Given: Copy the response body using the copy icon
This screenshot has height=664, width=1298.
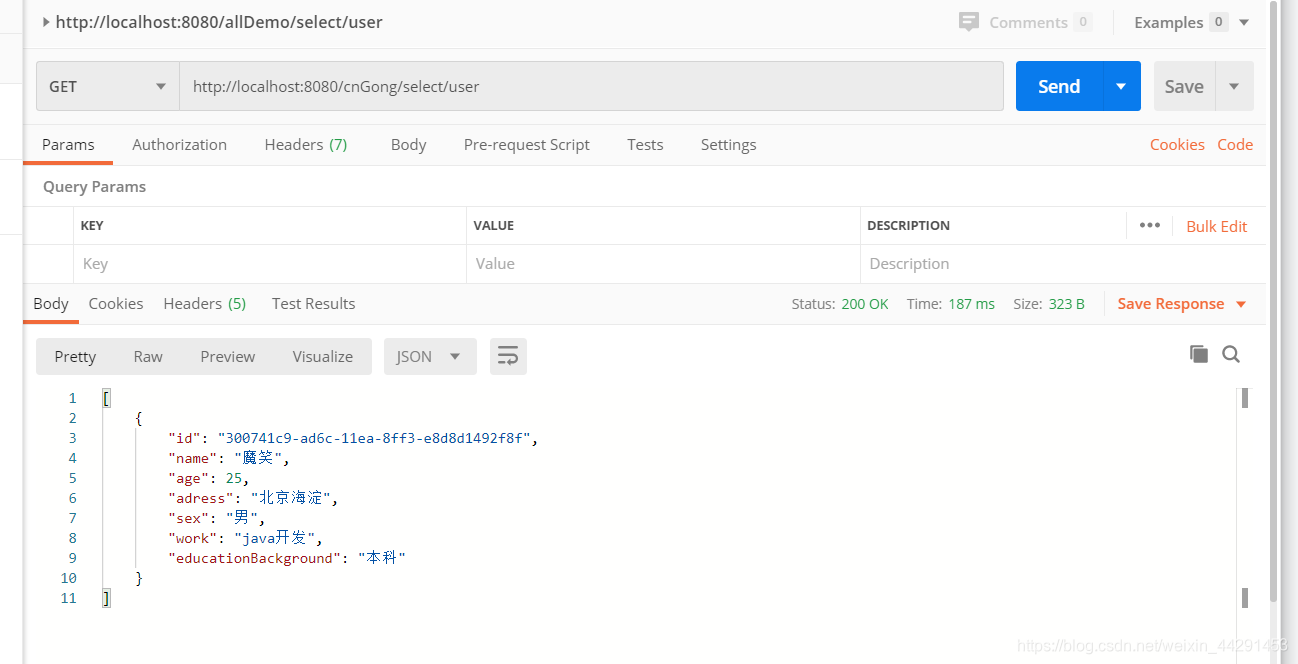Looking at the screenshot, I should point(1199,354).
